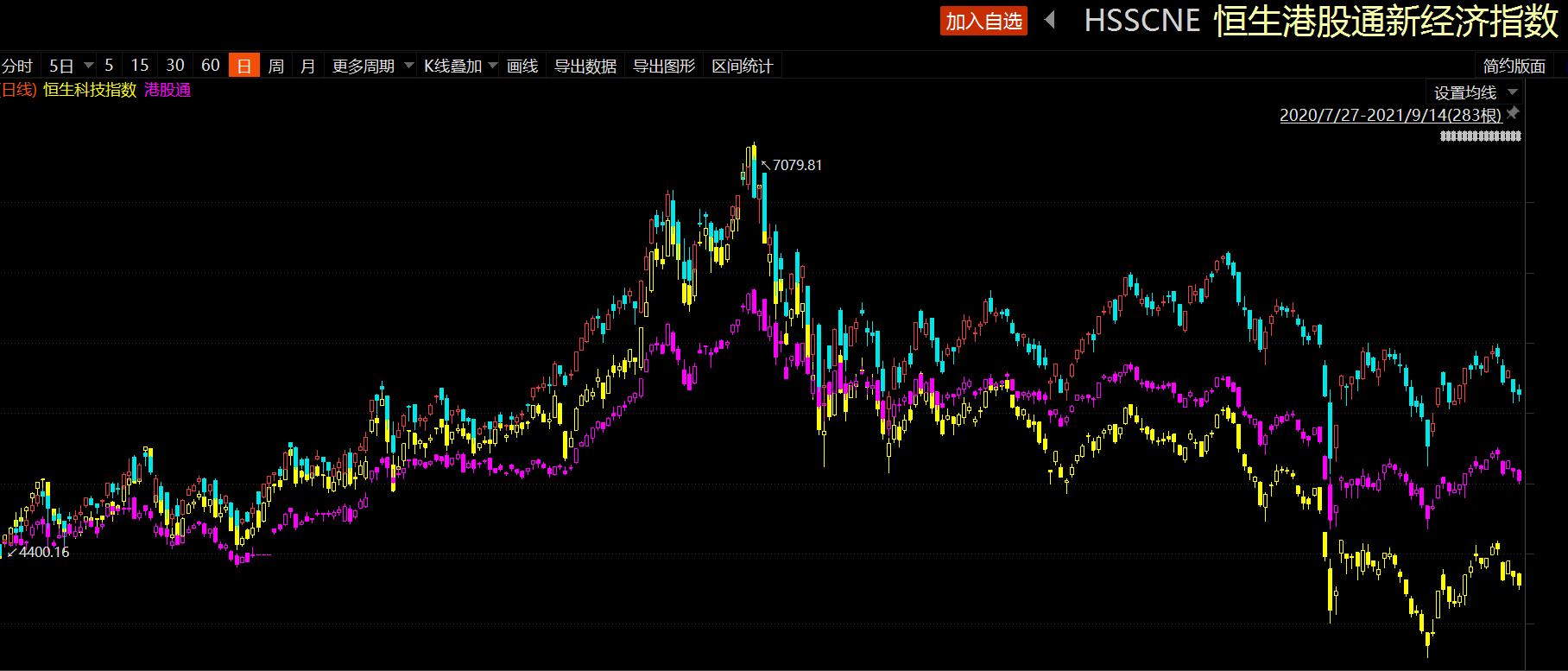This screenshot has height=671, width=1568.
Task: Click the 恒生科技指数 overlay legend label
Action: coord(90,90)
